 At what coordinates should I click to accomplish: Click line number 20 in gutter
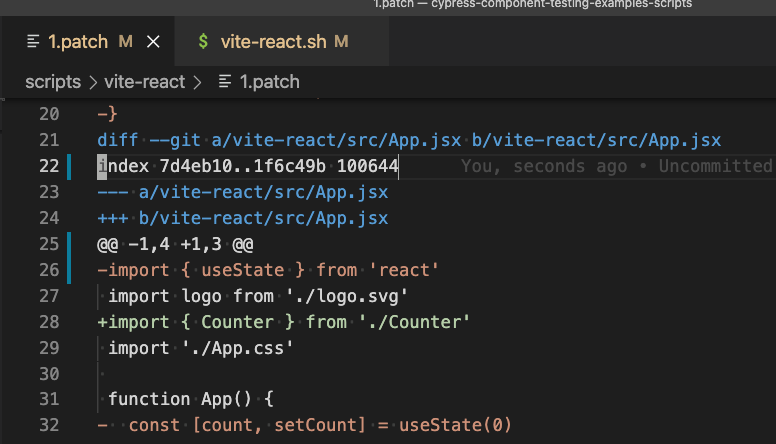49,114
